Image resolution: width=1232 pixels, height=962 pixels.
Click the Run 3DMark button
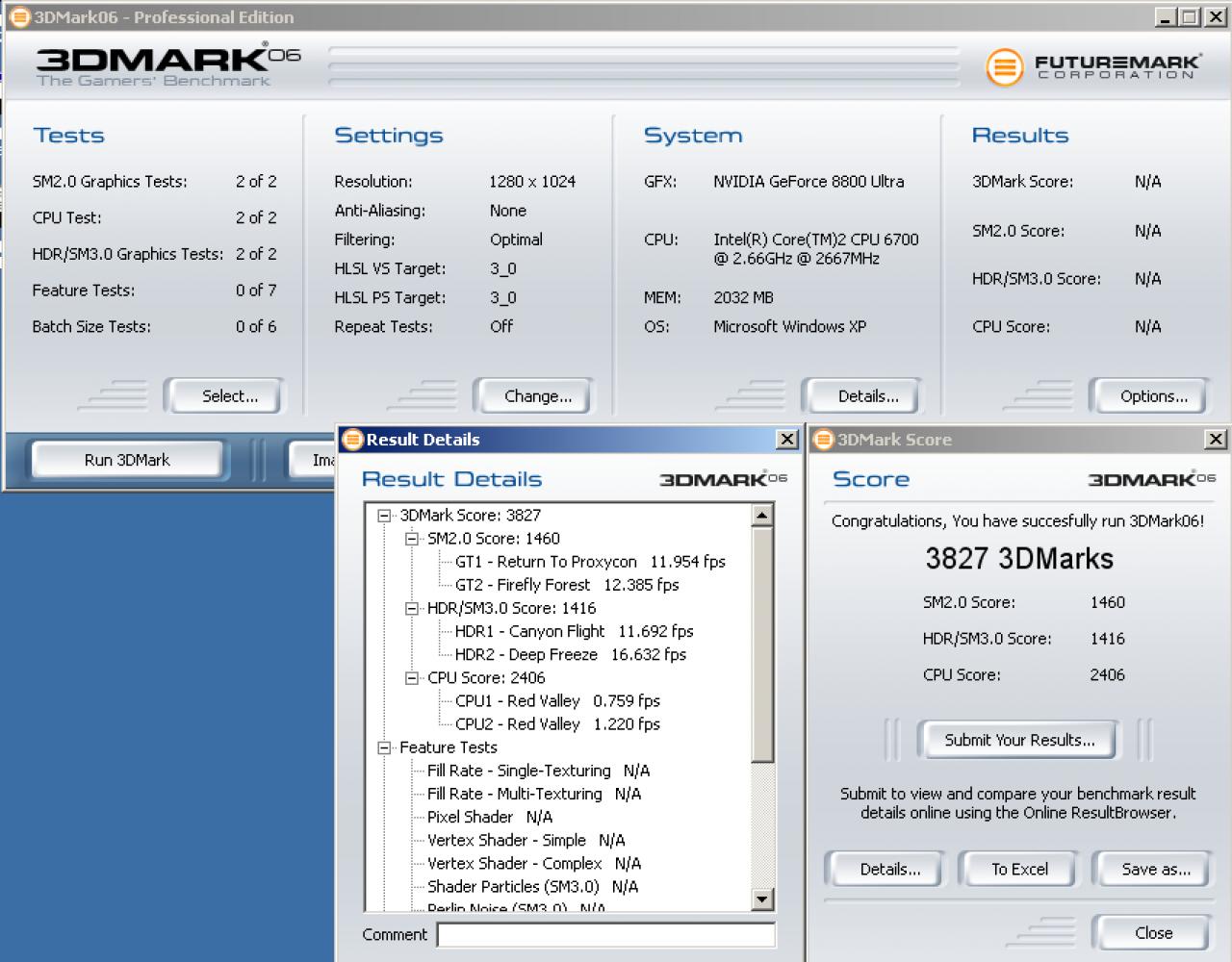pyautogui.click(x=127, y=460)
